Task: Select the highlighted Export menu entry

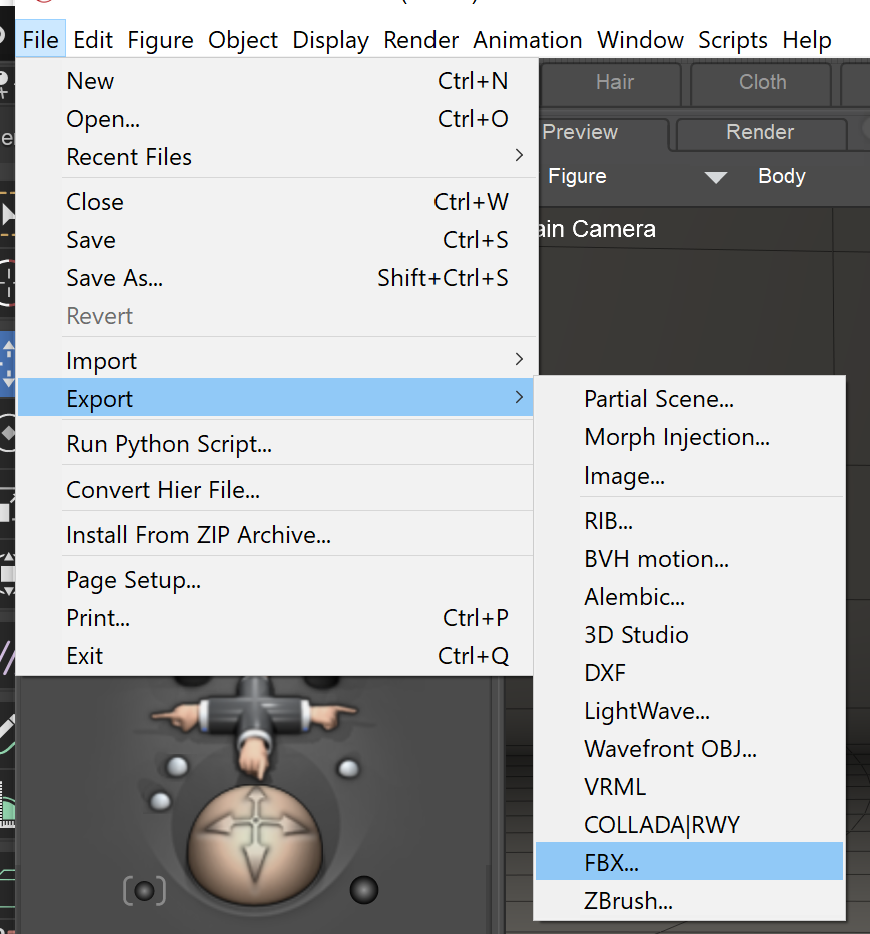Action: tap(276, 397)
